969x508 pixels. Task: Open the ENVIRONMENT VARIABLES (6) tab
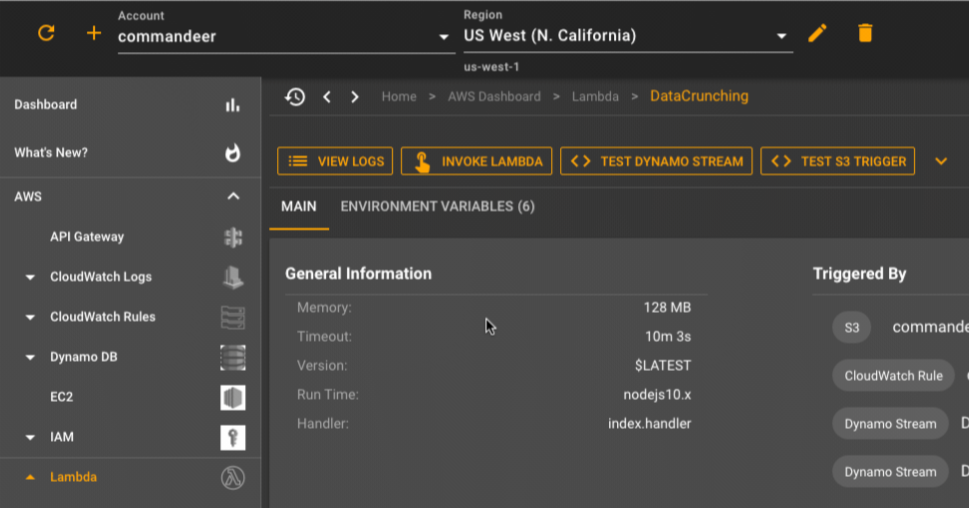[x=438, y=206]
